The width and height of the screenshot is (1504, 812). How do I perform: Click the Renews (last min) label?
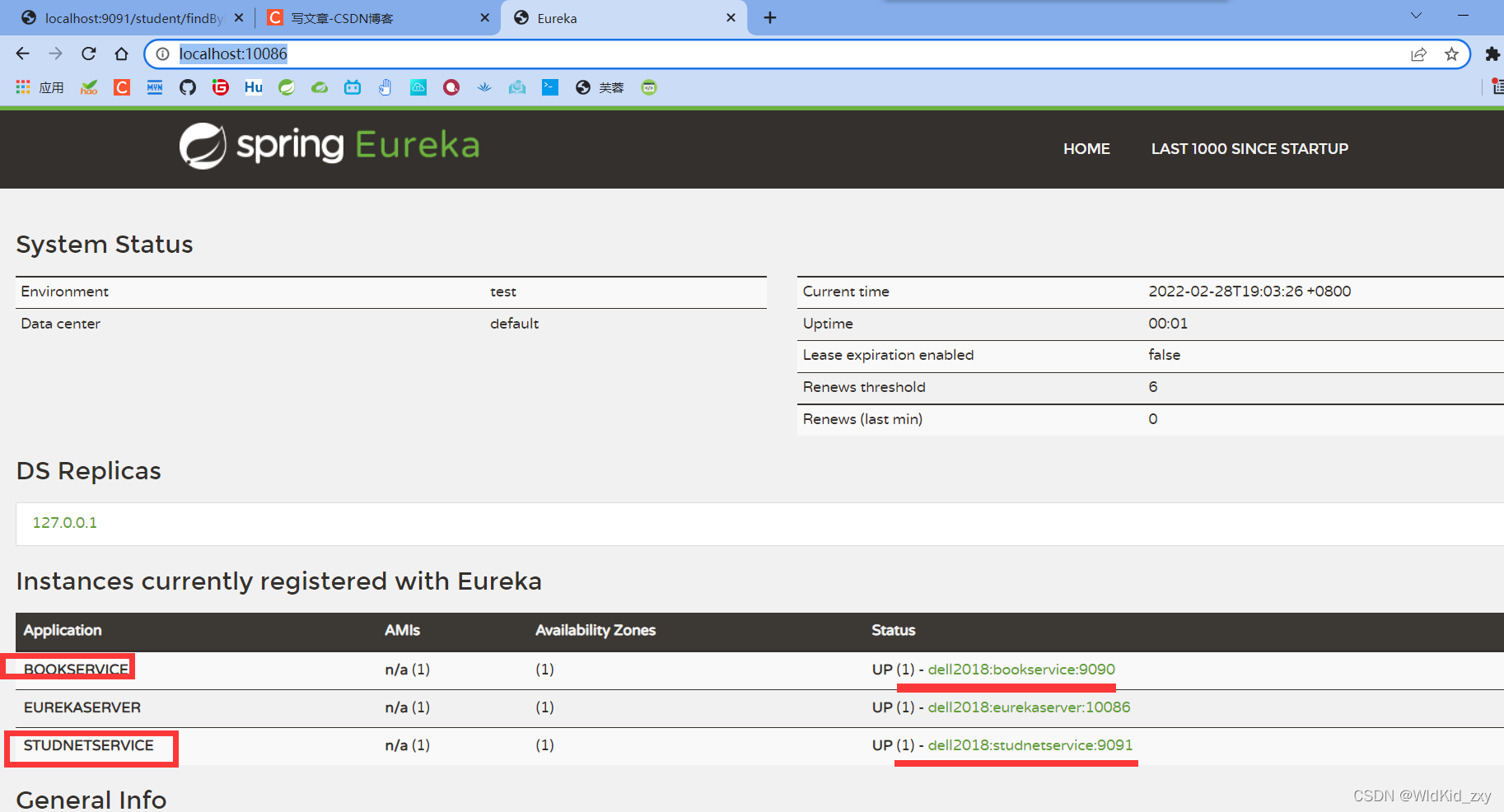point(862,419)
